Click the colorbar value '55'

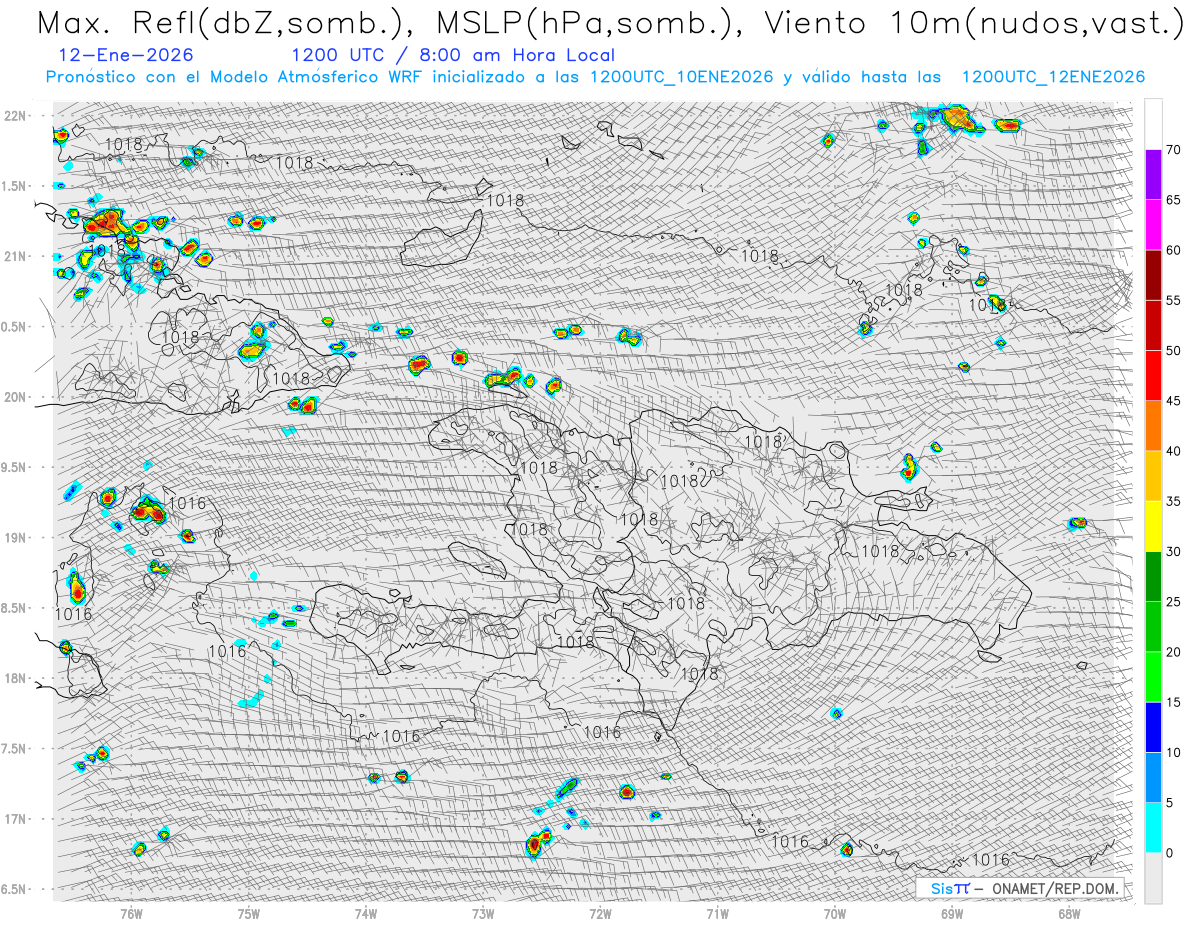[x=1173, y=300]
